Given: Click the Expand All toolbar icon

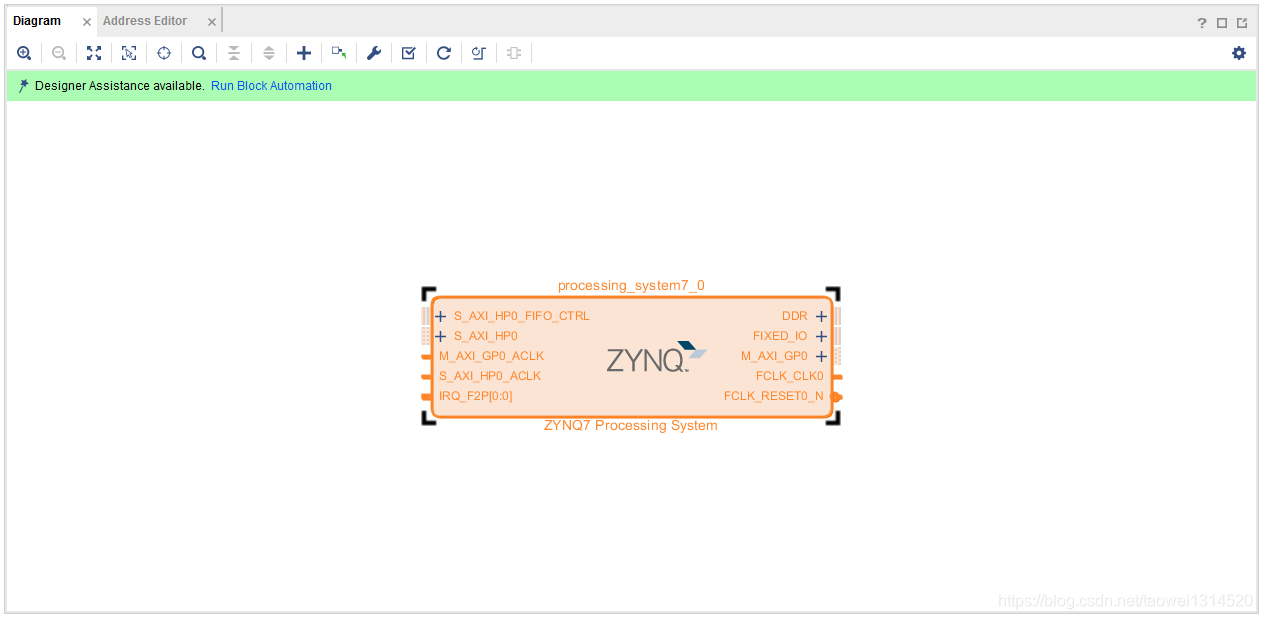Looking at the screenshot, I should tap(269, 53).
